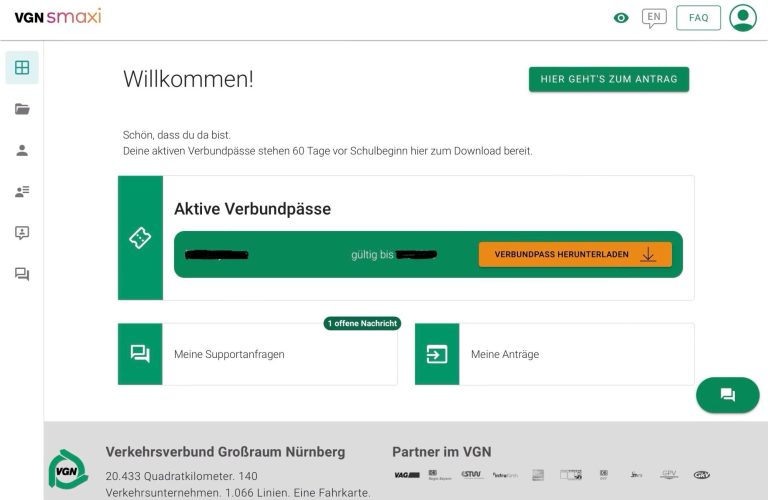Click the 'Schön, dass du da bist.' text

coord(176,135)
